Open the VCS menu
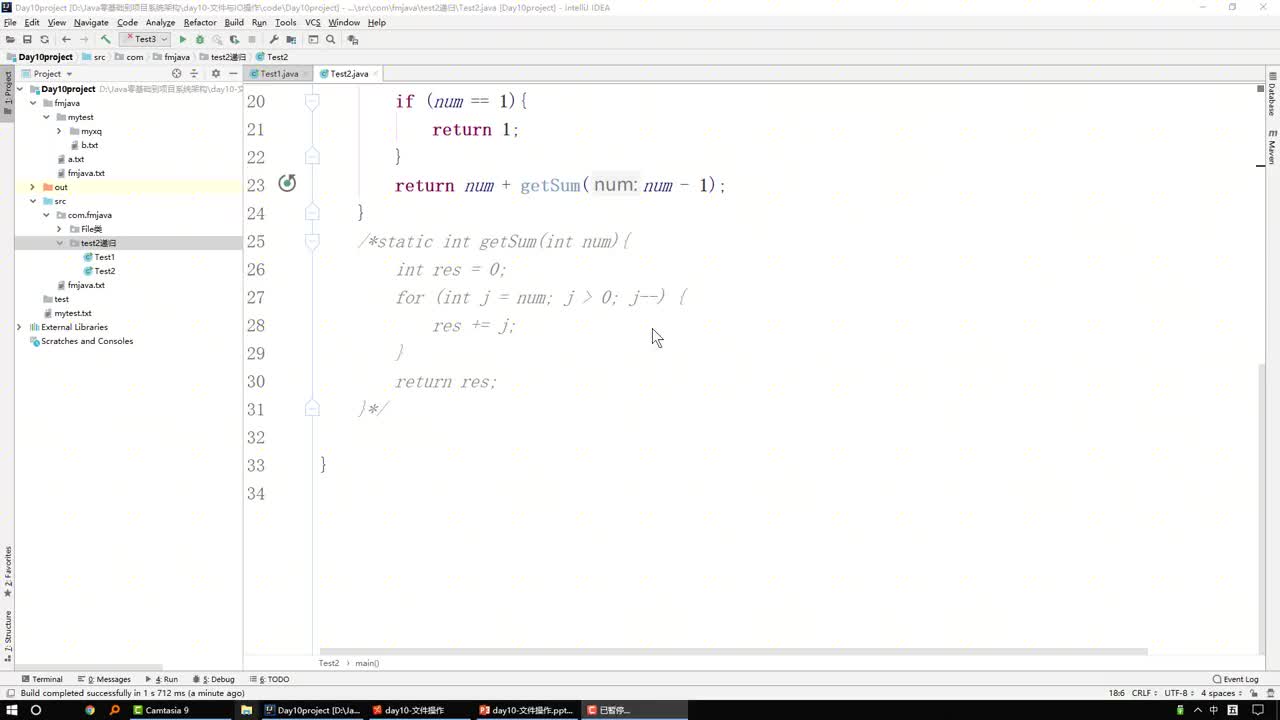Screen dimensions: 1280x720 pos(313,22)
